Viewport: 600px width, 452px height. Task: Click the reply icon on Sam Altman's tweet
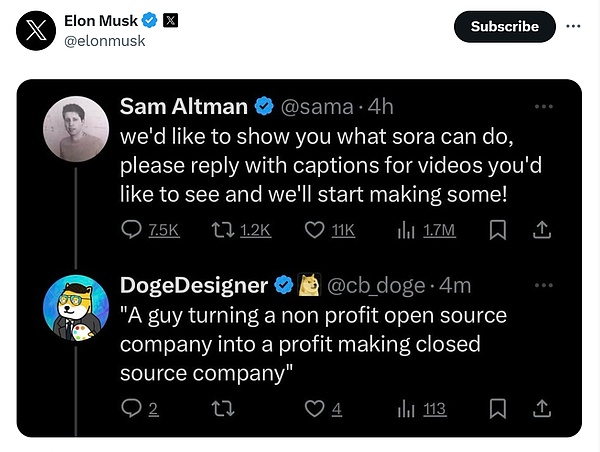point(132,230)
